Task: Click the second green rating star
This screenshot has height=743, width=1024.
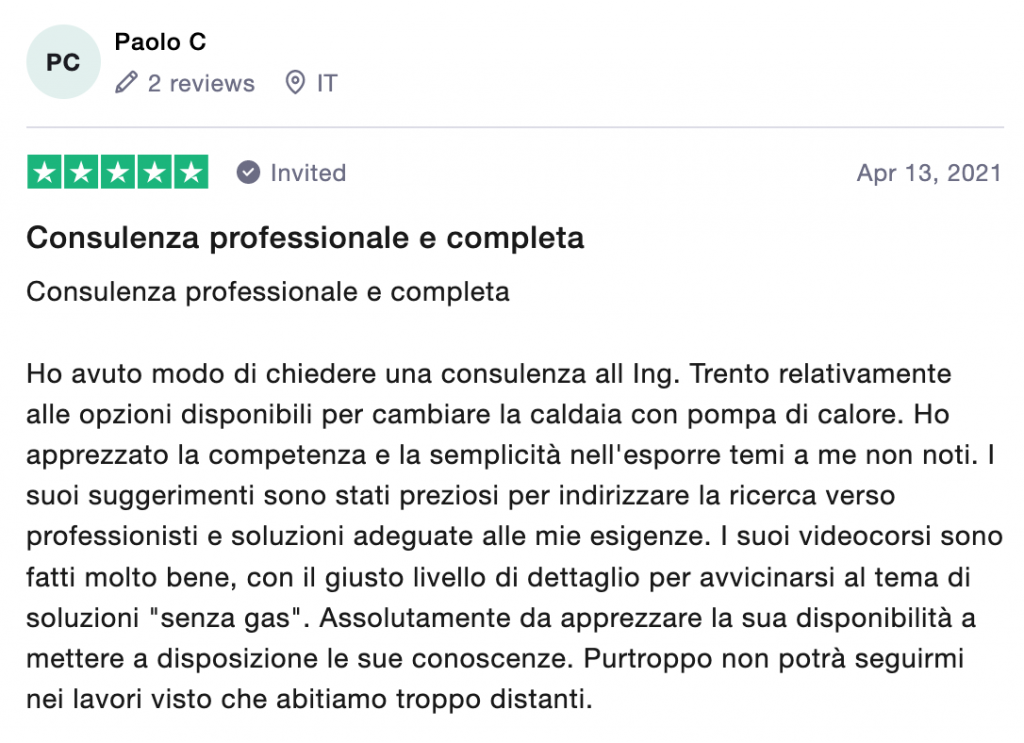Action: [x=81, y=172]
